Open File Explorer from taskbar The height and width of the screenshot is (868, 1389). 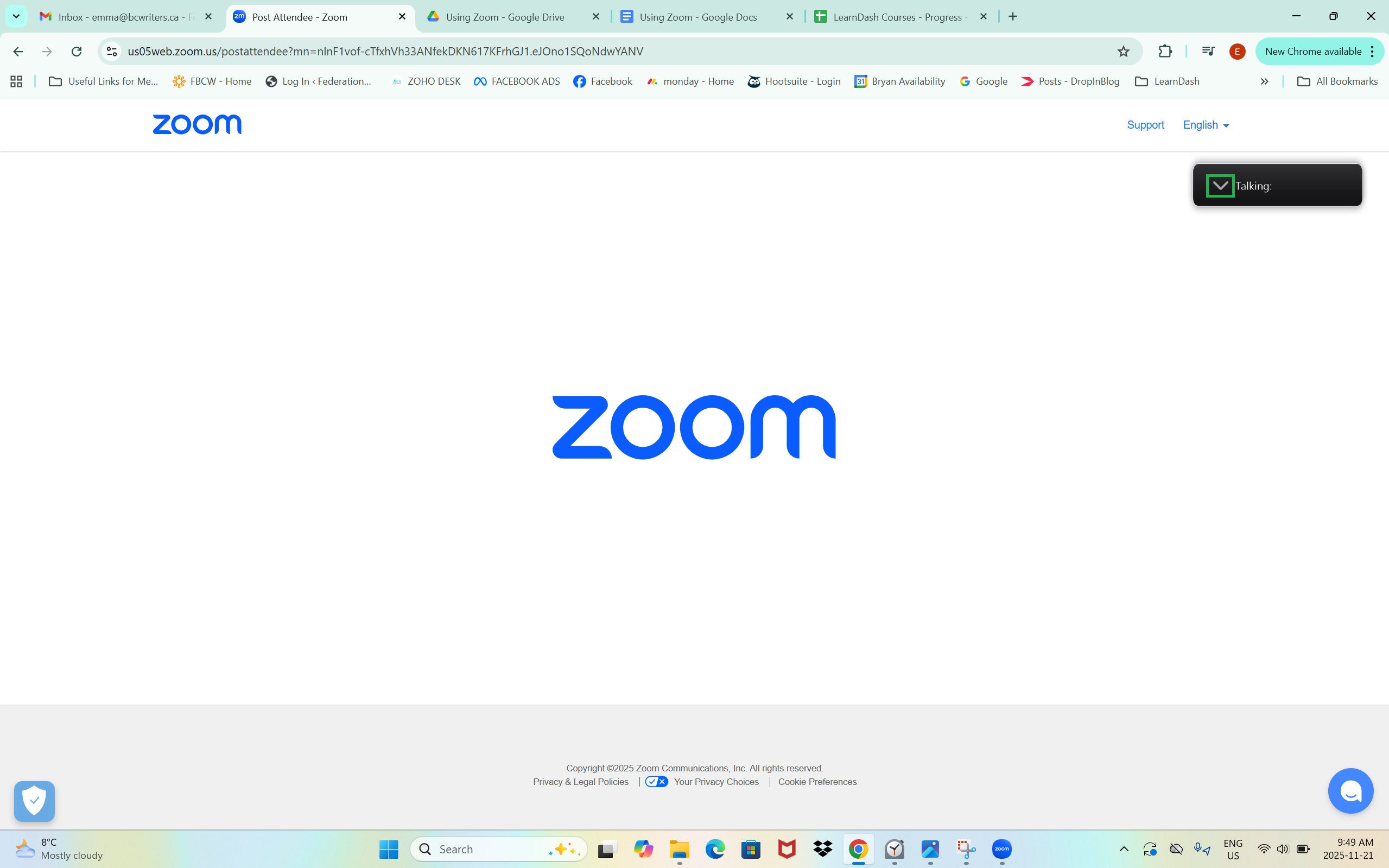(x=679, y=849)
